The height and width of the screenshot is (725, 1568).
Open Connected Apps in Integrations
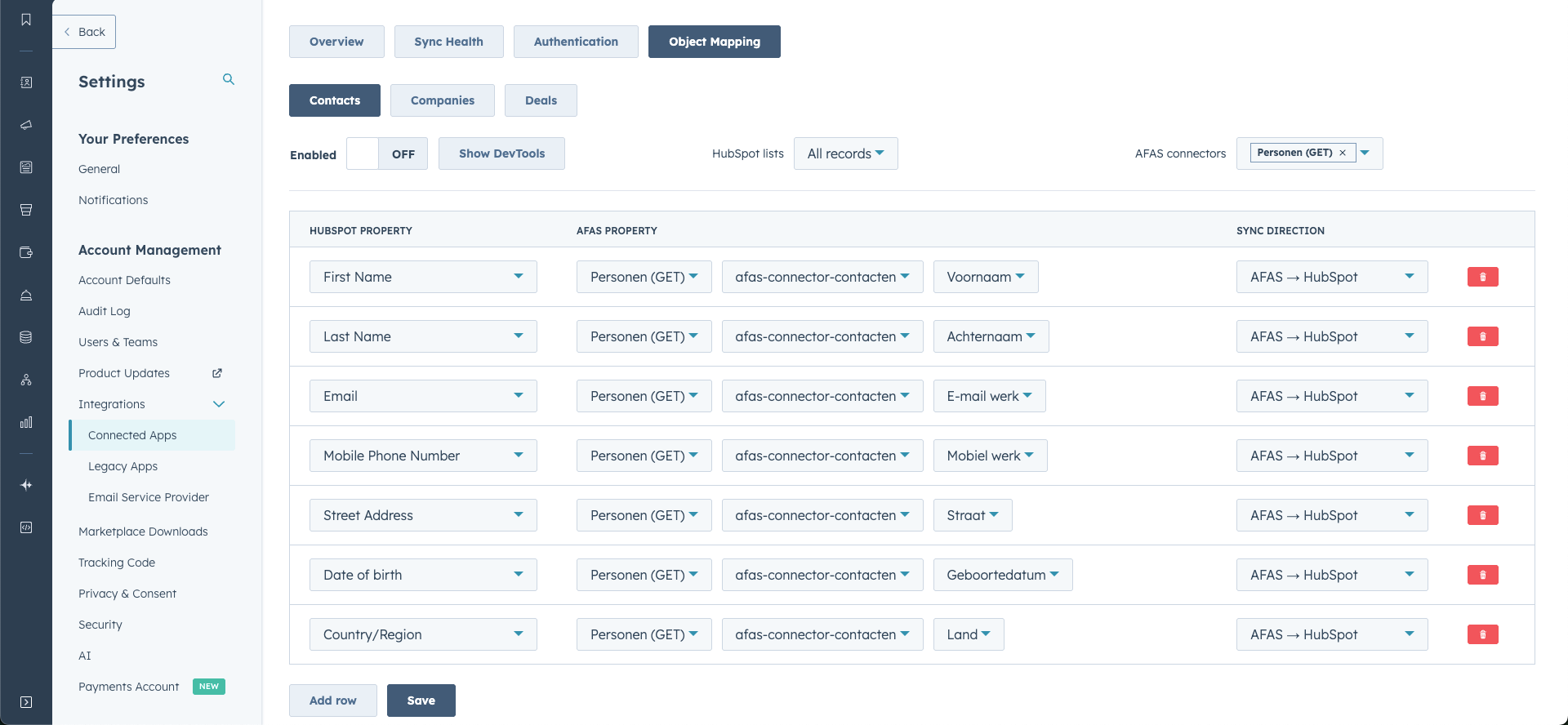click(153, 435)
